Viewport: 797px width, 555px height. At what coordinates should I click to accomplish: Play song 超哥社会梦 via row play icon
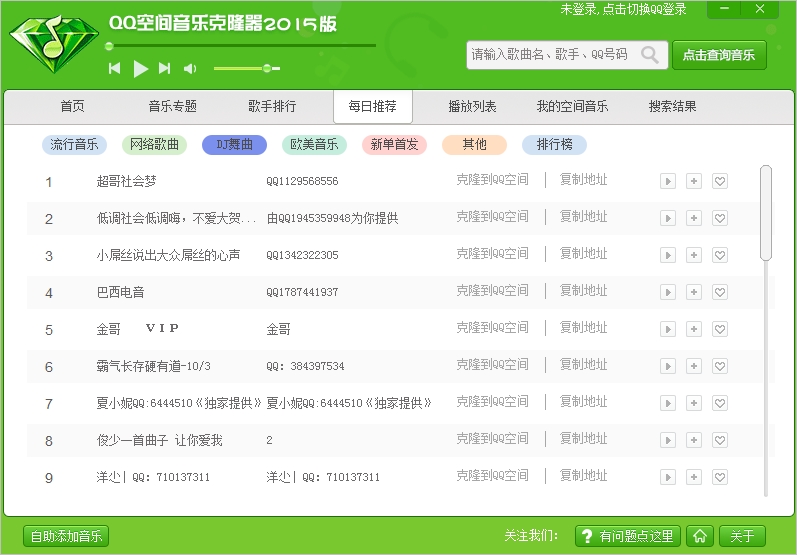click(x=668, y=181)
